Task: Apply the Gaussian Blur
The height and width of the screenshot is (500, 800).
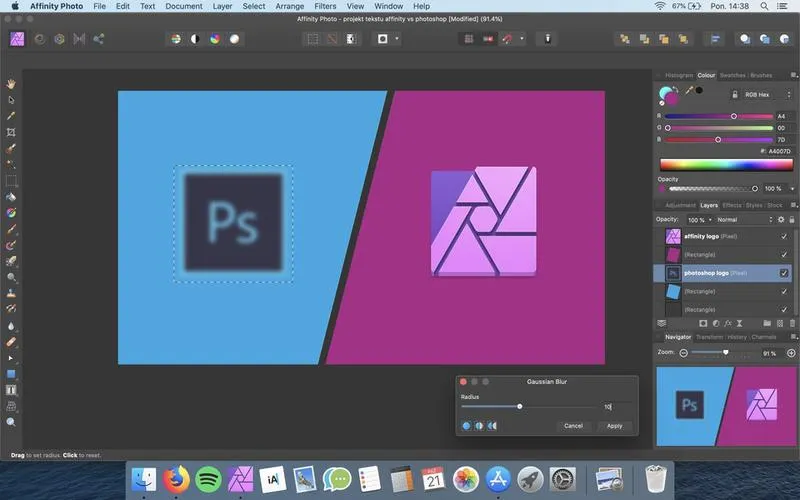Action: click(614, 426)
